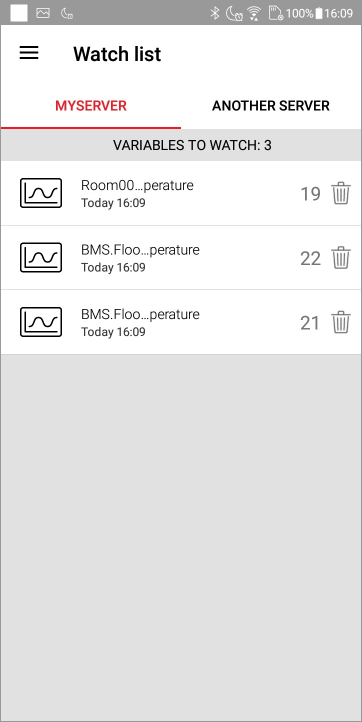Open the chart icon beside value 22
Screen dimensions: 362x722
(x=41, y=257)
